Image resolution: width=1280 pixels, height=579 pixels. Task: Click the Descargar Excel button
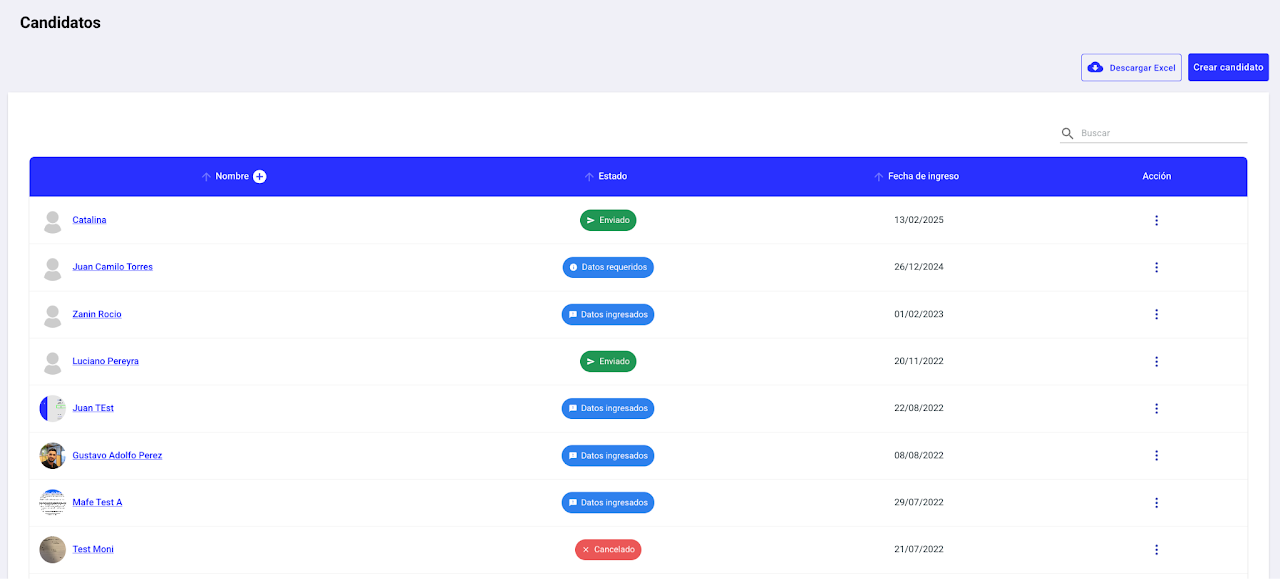pos(1131,67)
